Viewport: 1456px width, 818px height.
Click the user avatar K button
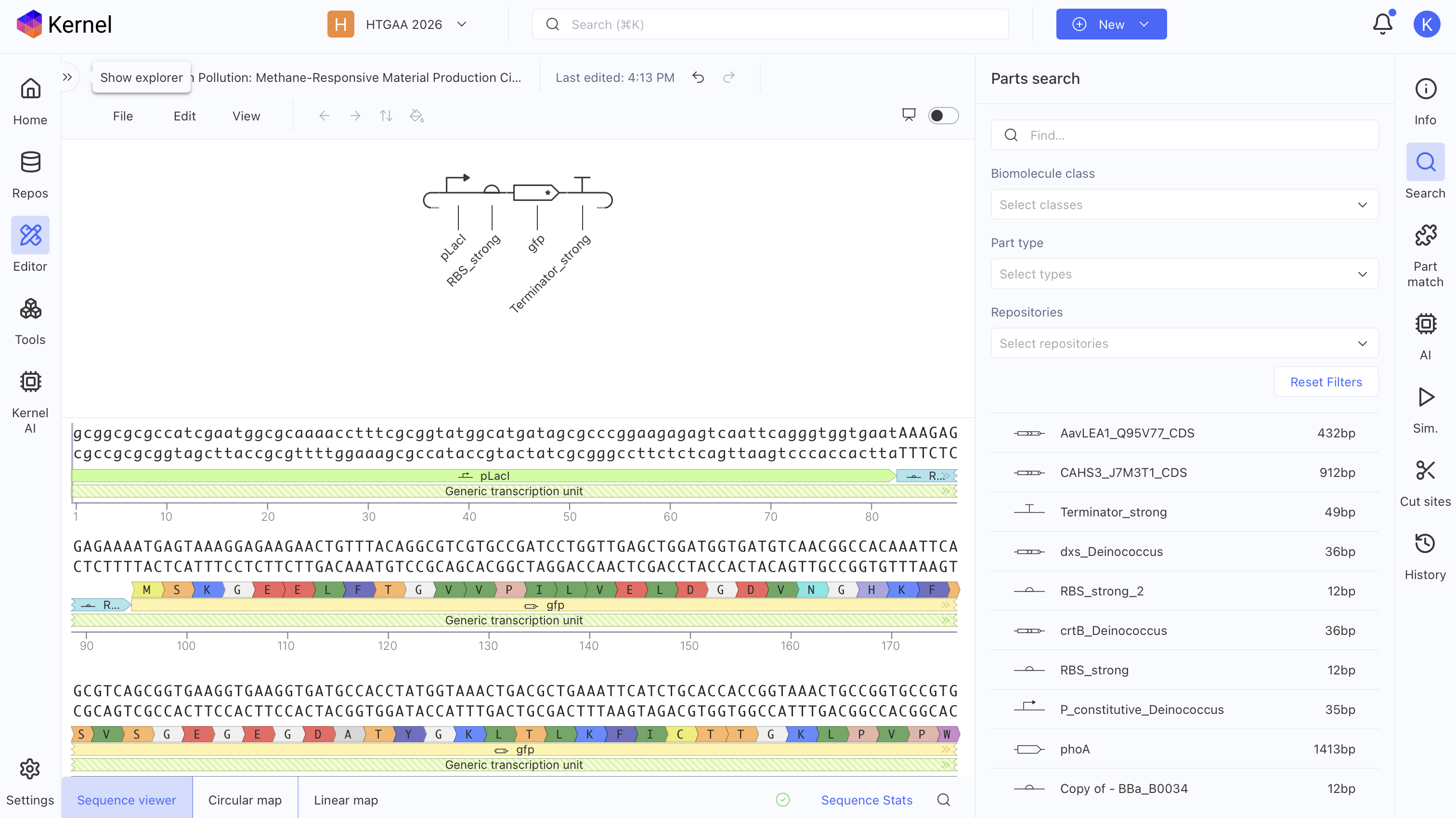click(1427, 24)
